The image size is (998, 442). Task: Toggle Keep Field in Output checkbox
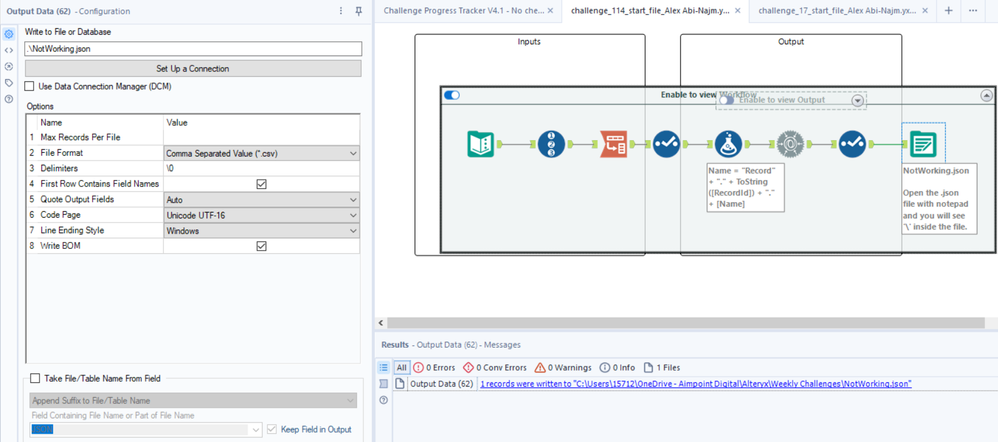coord(272,429)
